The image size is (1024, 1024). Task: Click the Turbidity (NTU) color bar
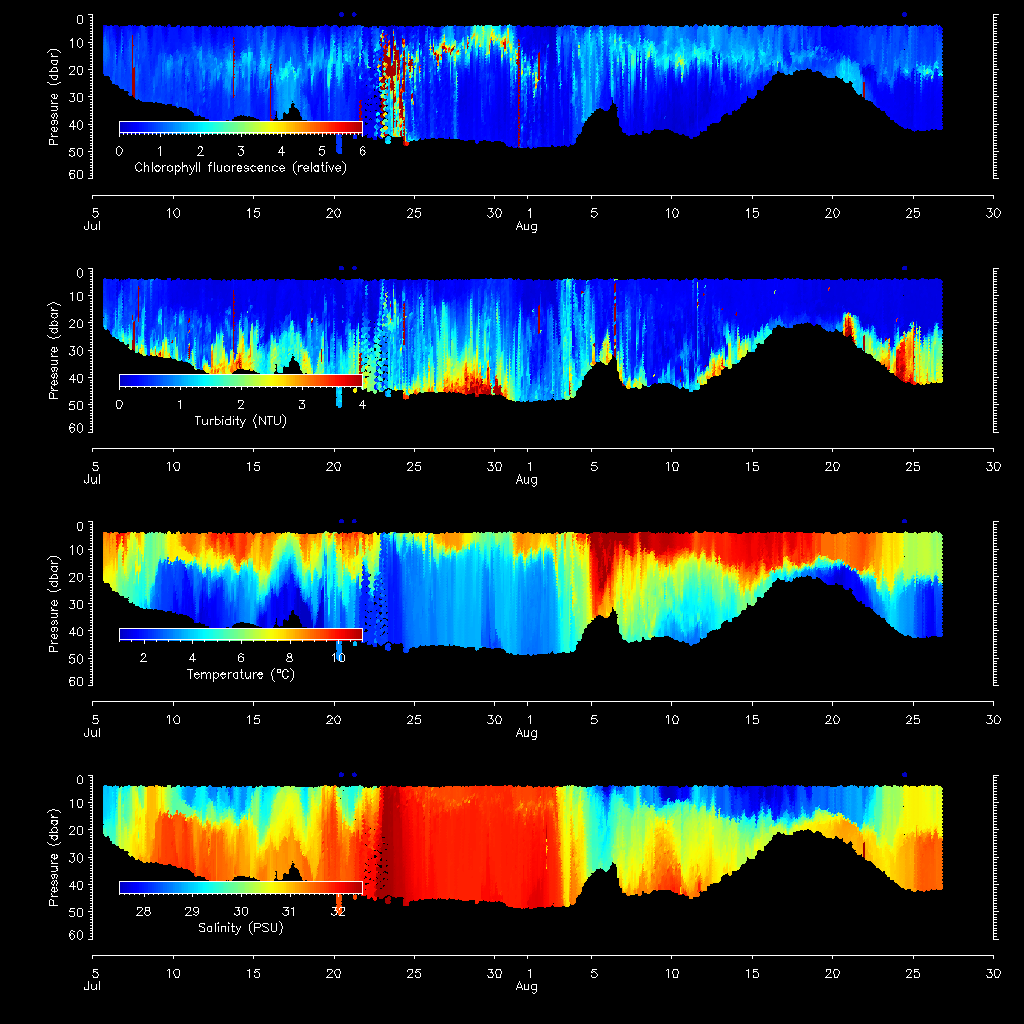(x=240, y=380)
